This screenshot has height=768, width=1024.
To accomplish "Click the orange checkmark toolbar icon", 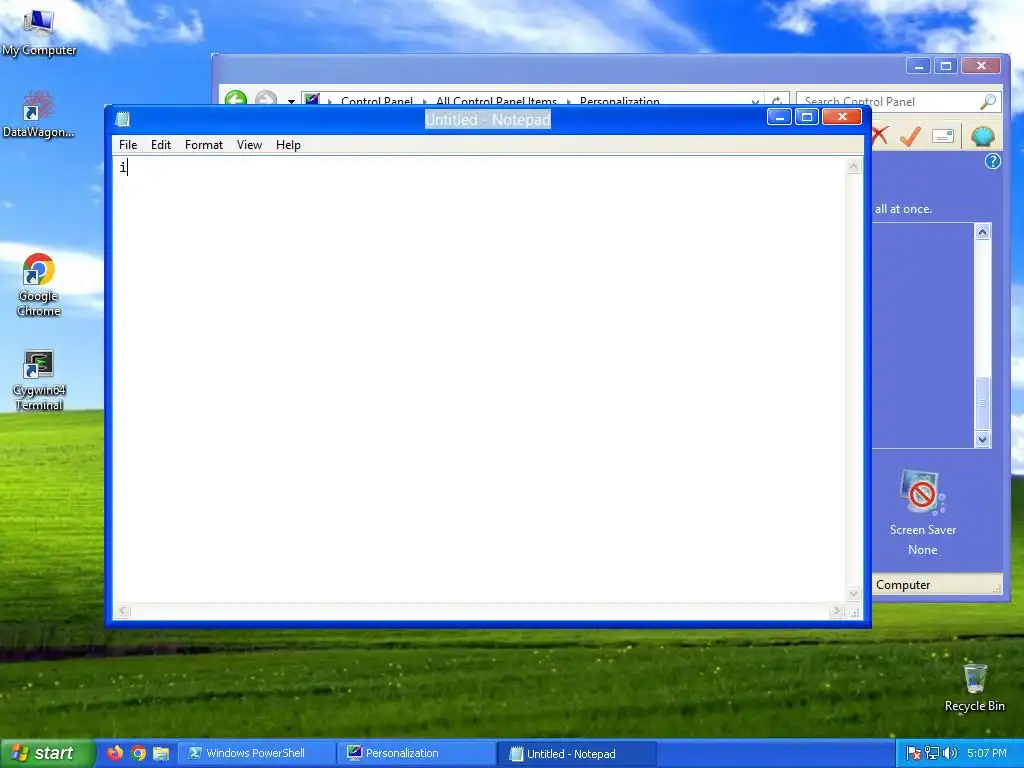I will click(x=910, y=136).
